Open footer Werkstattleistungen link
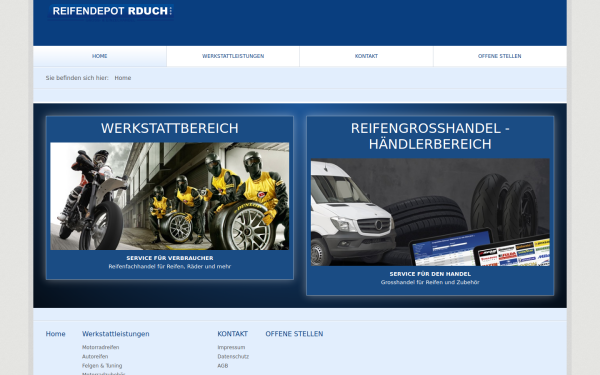 (x=116, y=334)
